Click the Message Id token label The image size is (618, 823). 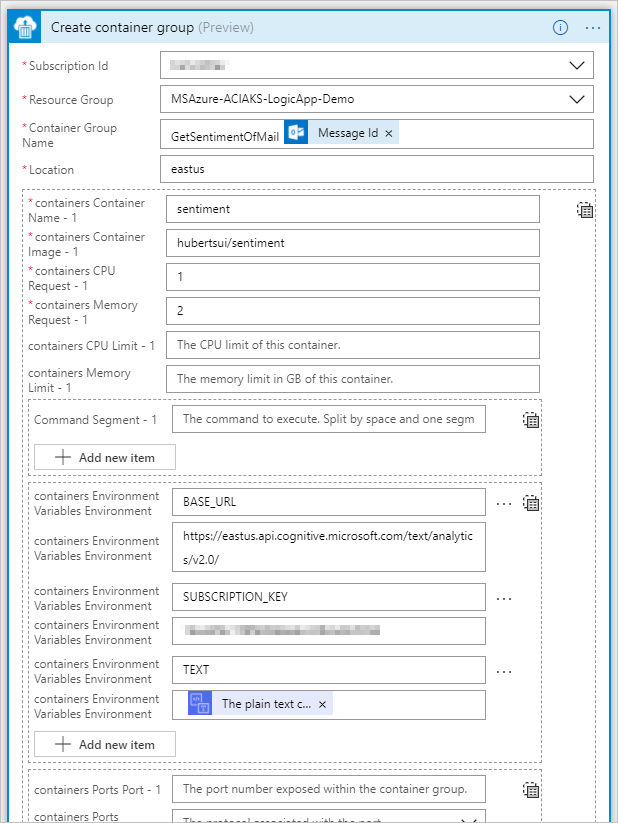[348, 133]
